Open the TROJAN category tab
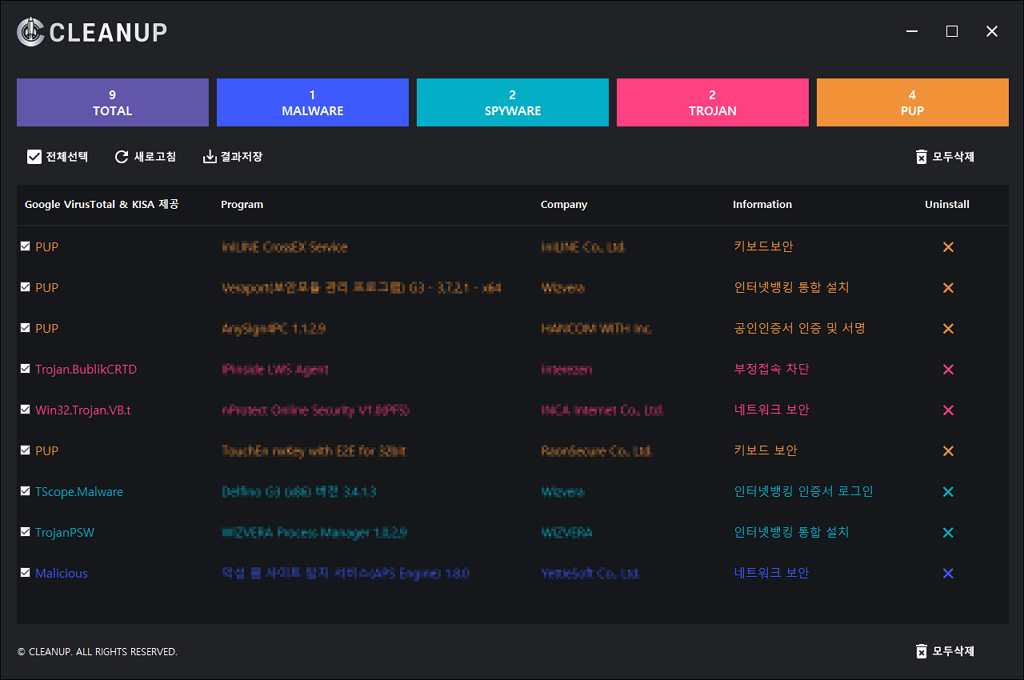This screenshot has height=680, width=1024. [712, 103]
